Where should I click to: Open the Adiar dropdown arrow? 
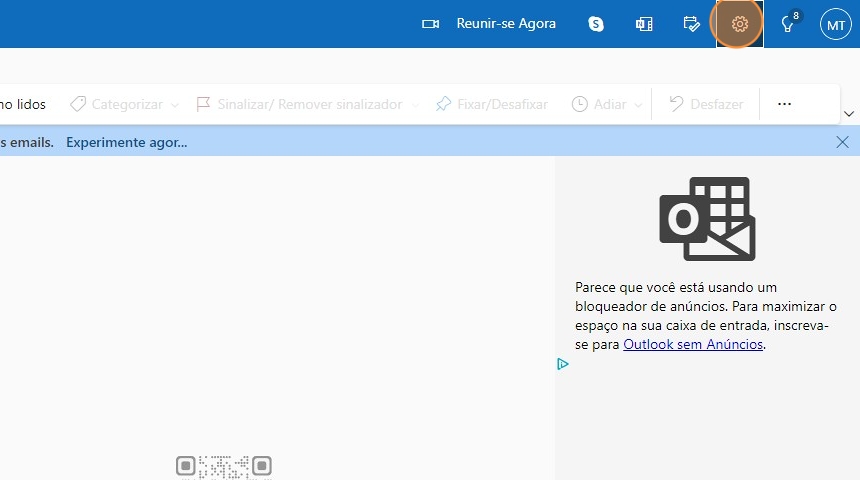click(638, 105)
